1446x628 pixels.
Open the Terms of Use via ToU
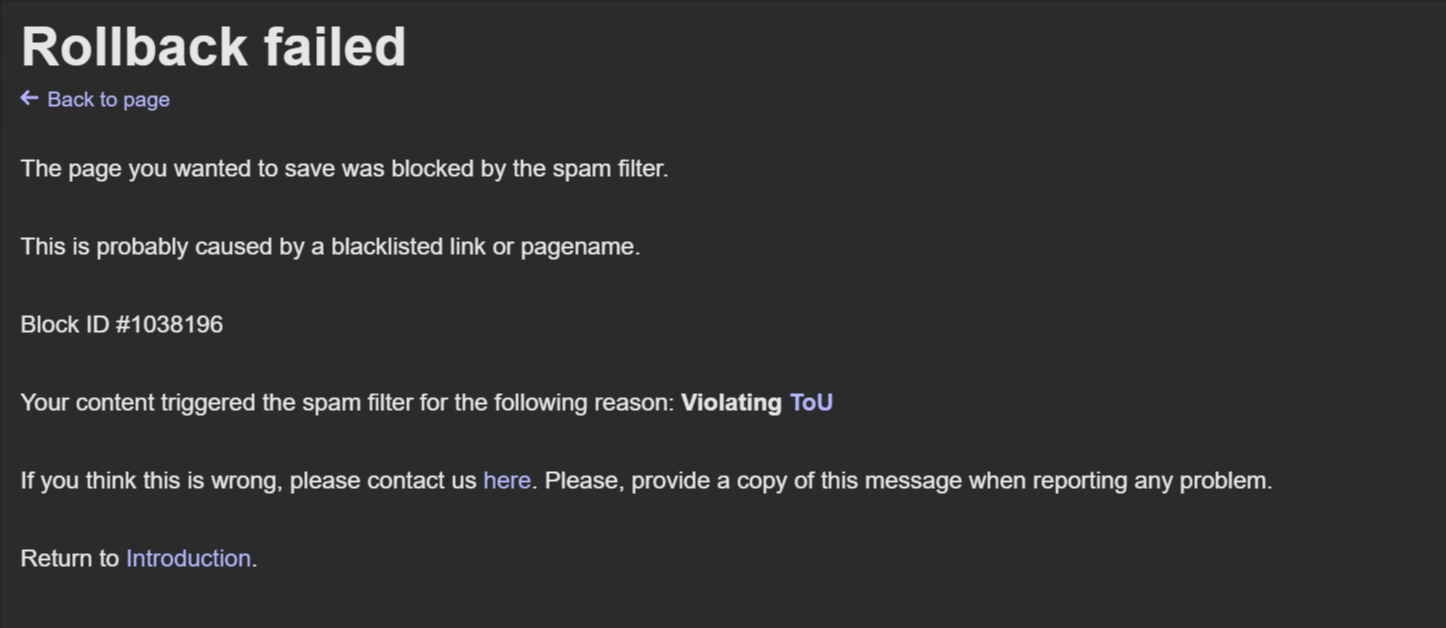[811, 402]
